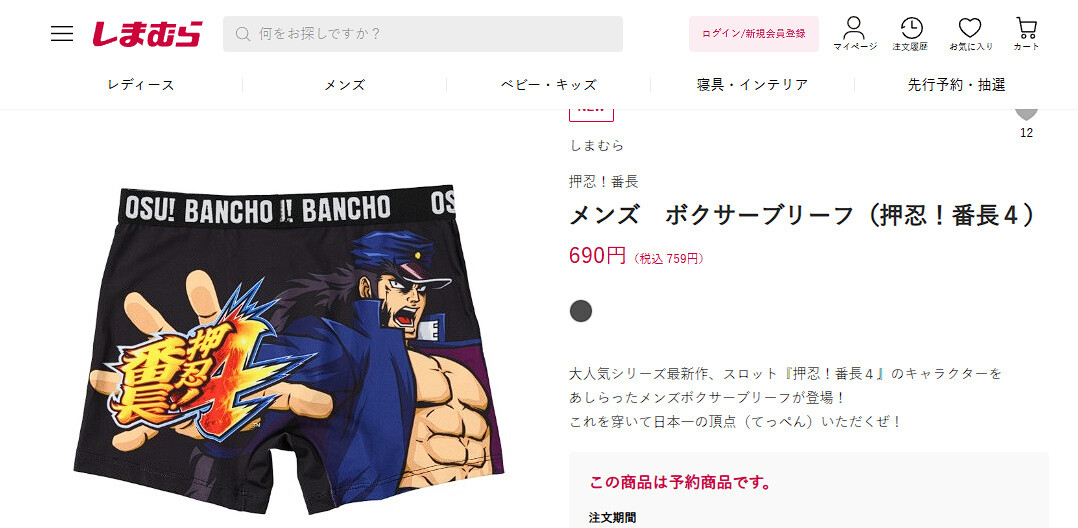Select the dark gray color swatch
The image size is (1078, 528).
tap(581, 311)
